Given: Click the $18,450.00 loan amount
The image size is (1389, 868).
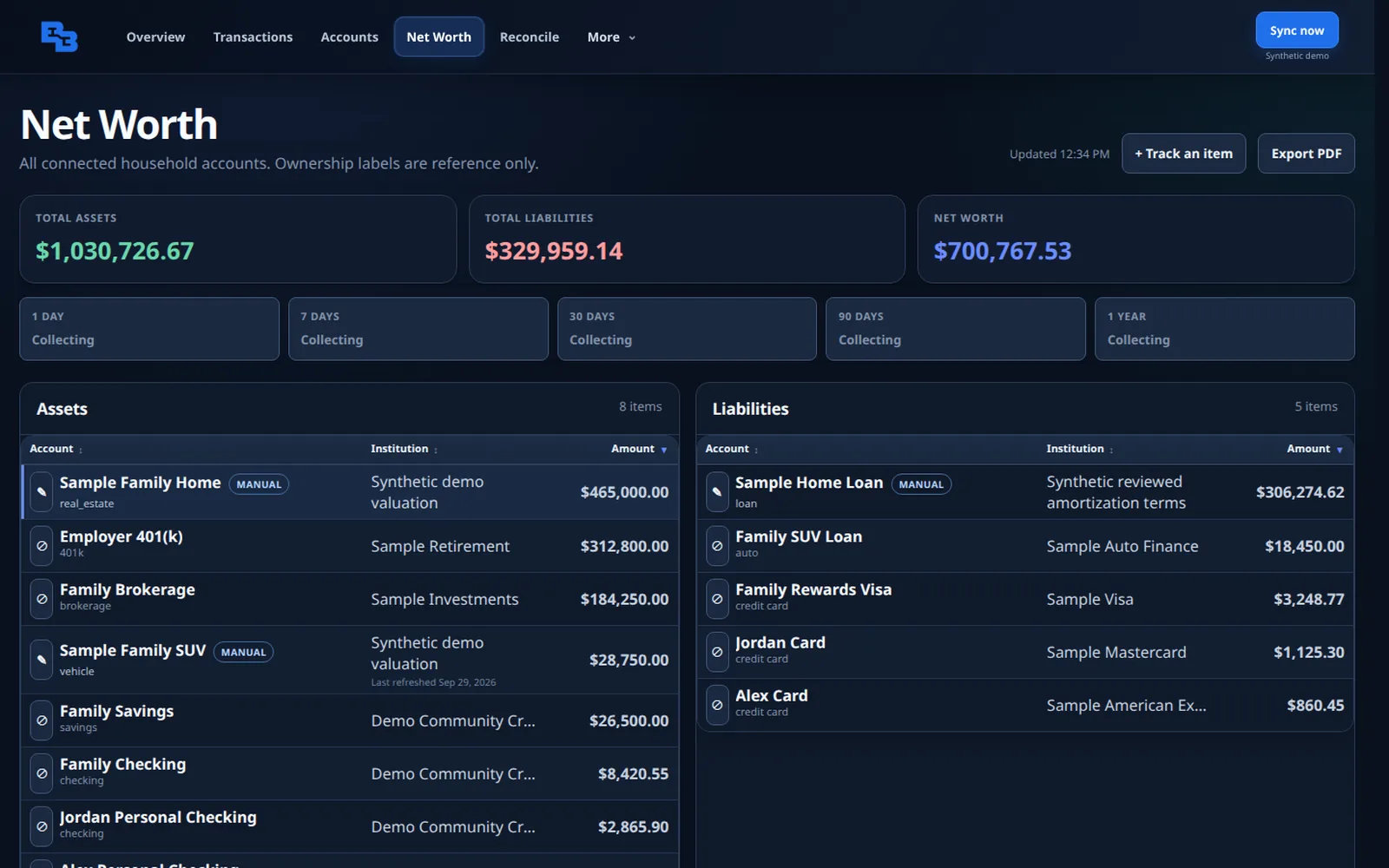Looking at the screenshot, I should pos(1304,546).
